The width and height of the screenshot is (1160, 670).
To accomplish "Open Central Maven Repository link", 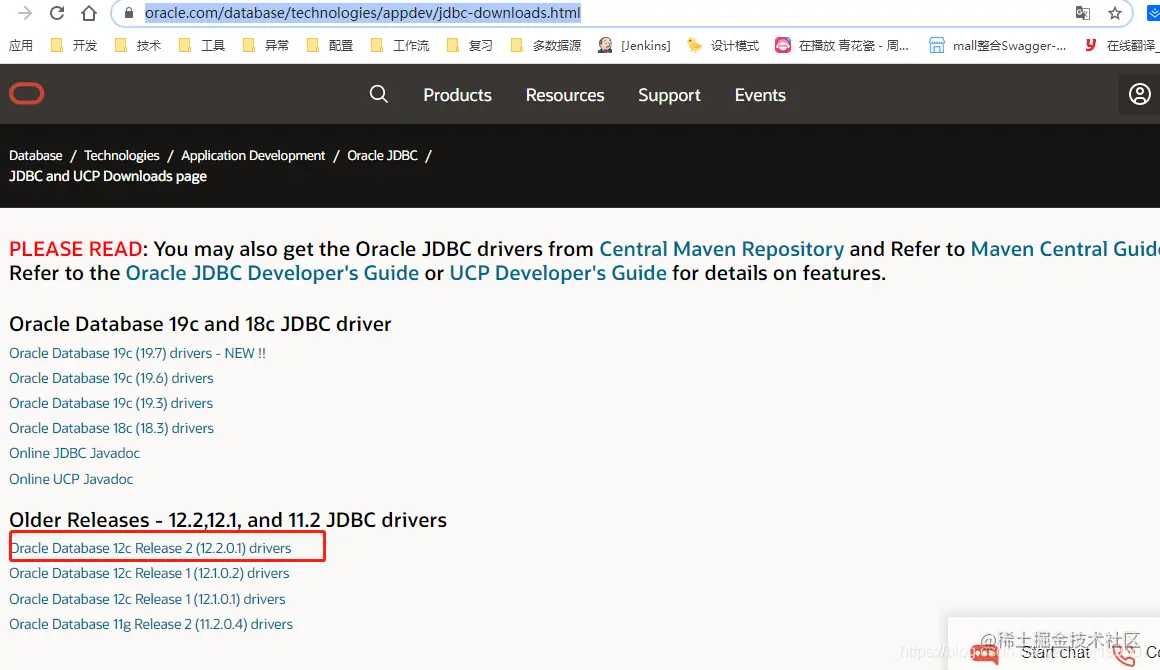I will 721,248.
